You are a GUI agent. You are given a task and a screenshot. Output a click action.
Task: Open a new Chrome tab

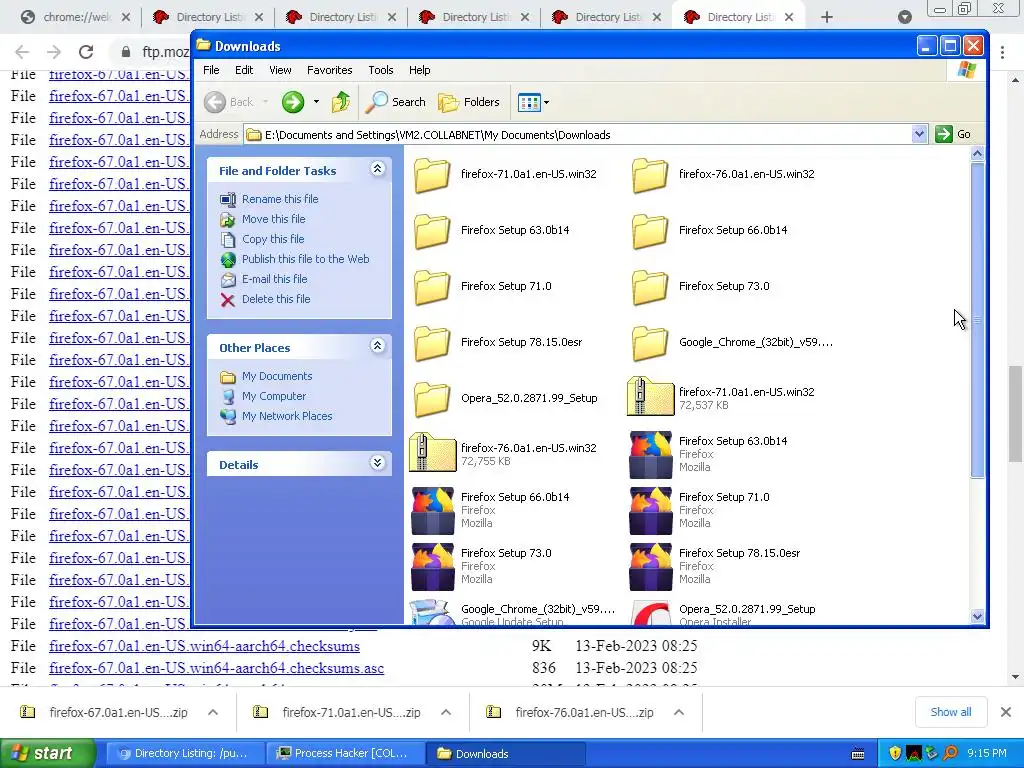pyautogui.click(x=827, y=17)
